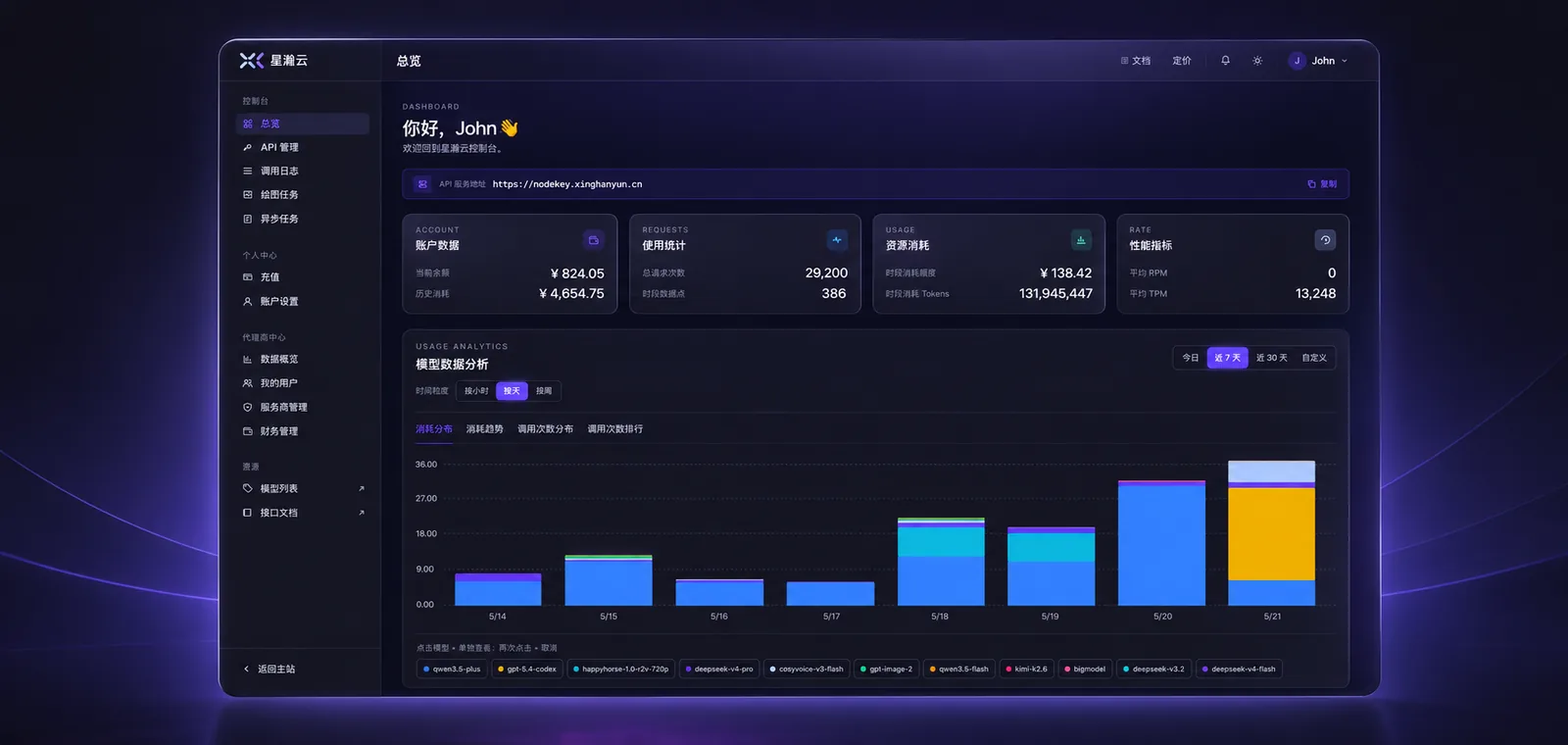Toggle qwen3.5-plus legend chip
1568x745 pixels.
(452, 670)
